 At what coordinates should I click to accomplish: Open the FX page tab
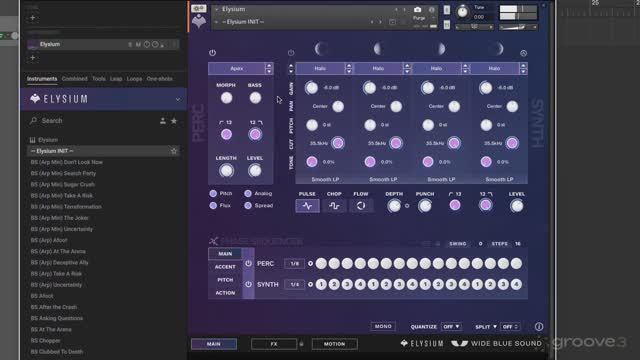click(274, 344)
